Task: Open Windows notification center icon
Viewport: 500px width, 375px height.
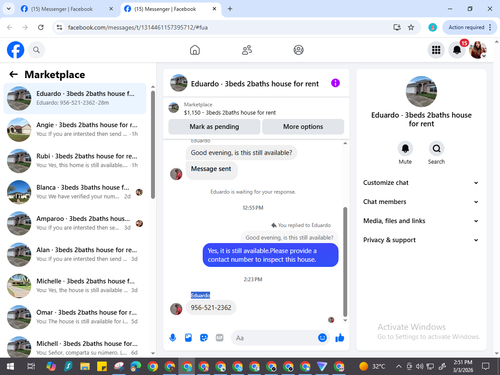Action: click(486, 367)
